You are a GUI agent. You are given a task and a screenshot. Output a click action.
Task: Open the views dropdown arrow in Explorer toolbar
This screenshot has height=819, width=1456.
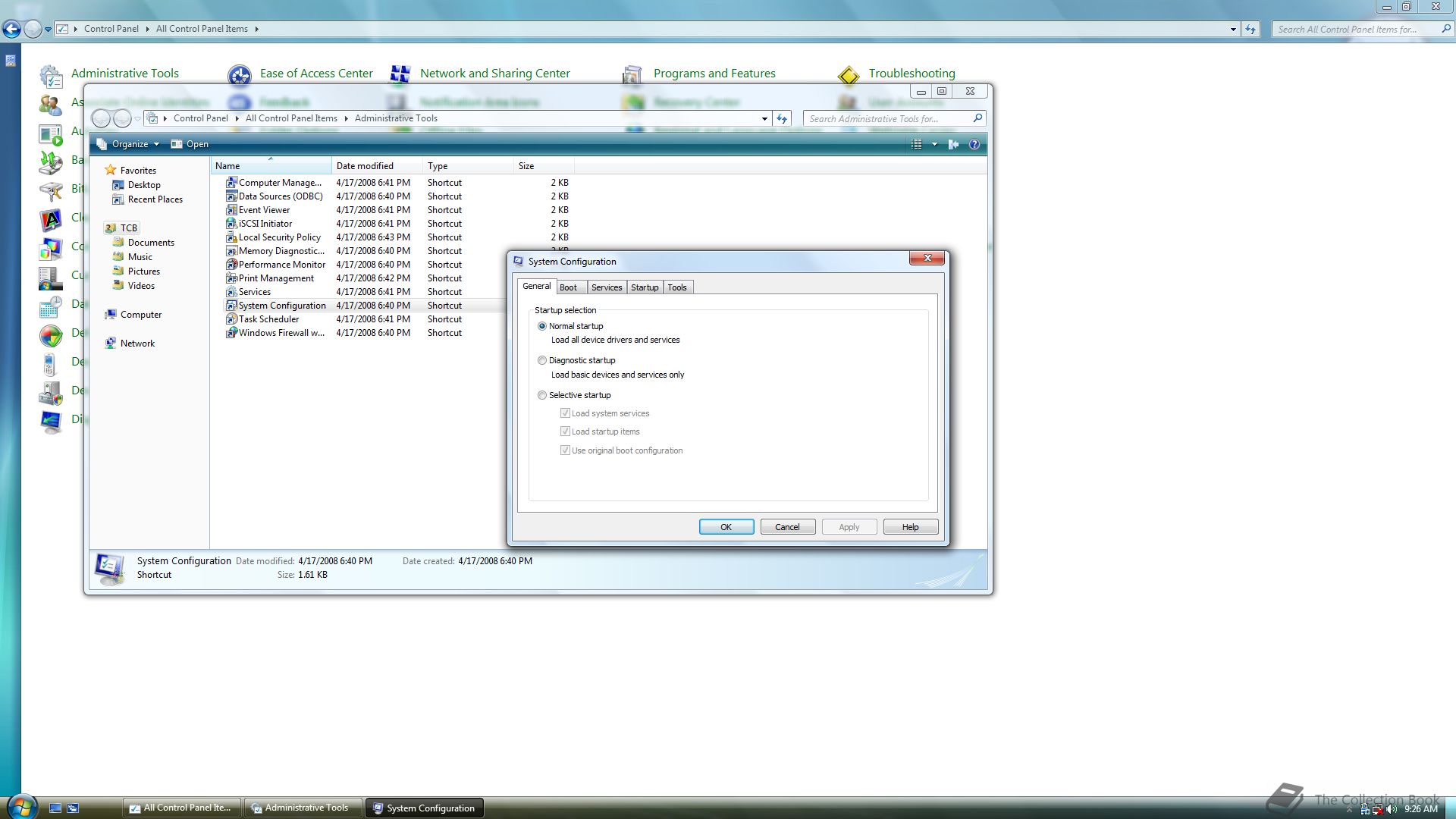934,144
